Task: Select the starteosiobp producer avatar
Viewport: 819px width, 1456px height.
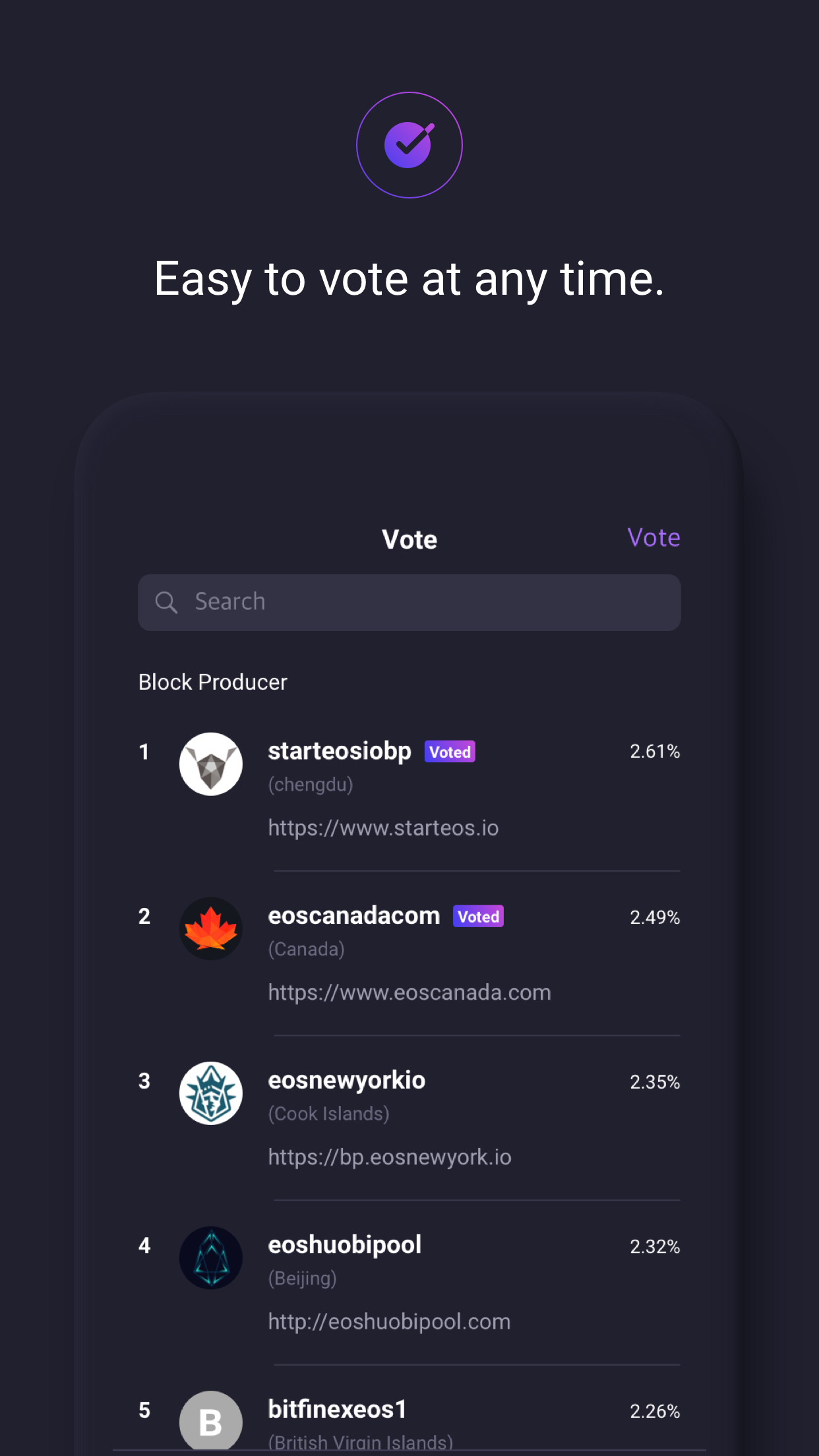Action: tap(211, 764)
